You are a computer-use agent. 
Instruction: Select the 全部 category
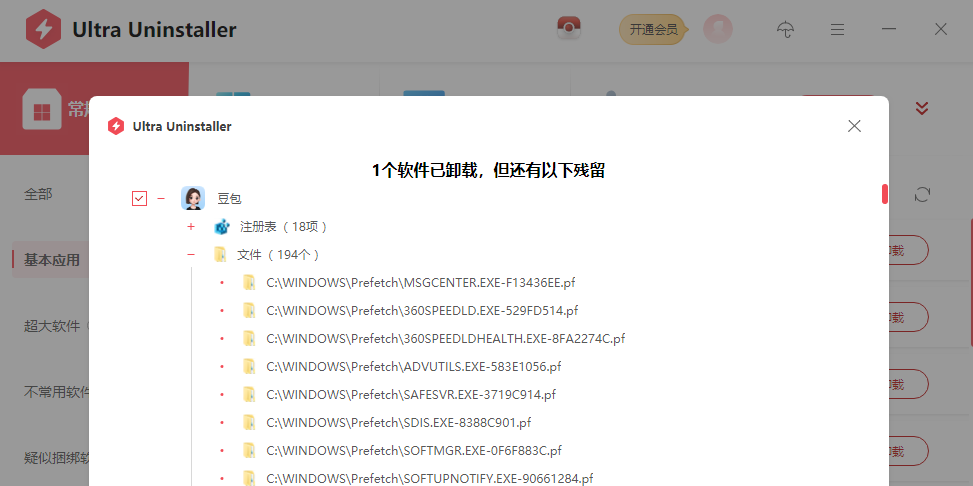point(38,194)
